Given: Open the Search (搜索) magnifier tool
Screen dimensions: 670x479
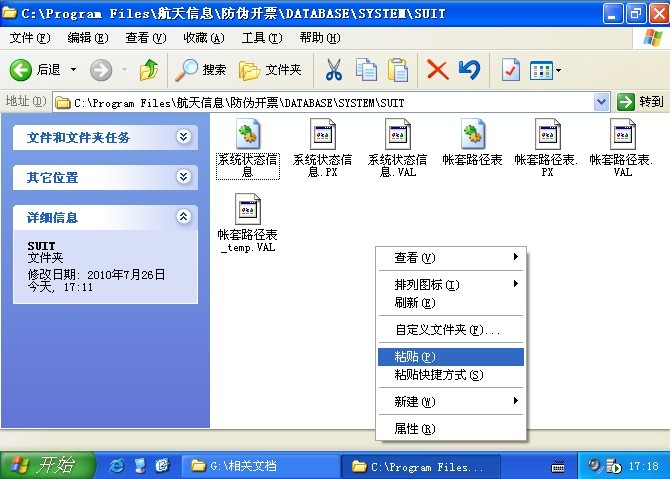Looking at the screenshot, I should pyautogui.click(x=200, y=70).
